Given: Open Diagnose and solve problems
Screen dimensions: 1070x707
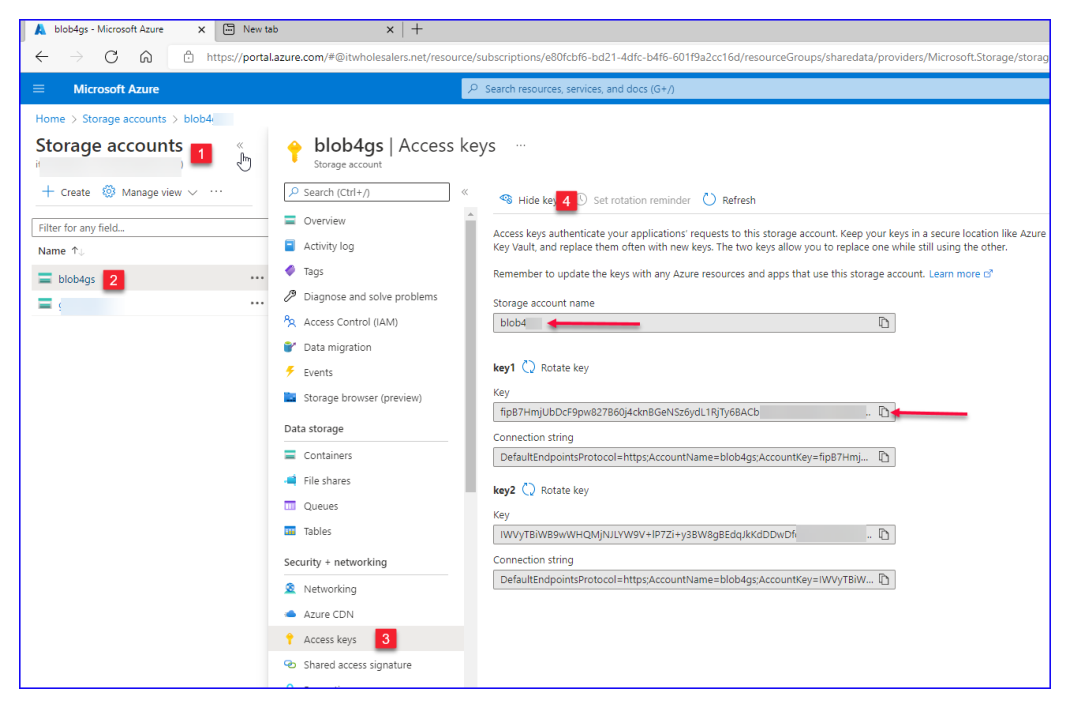Looking at the screenshot, I should tap(370, 296).
